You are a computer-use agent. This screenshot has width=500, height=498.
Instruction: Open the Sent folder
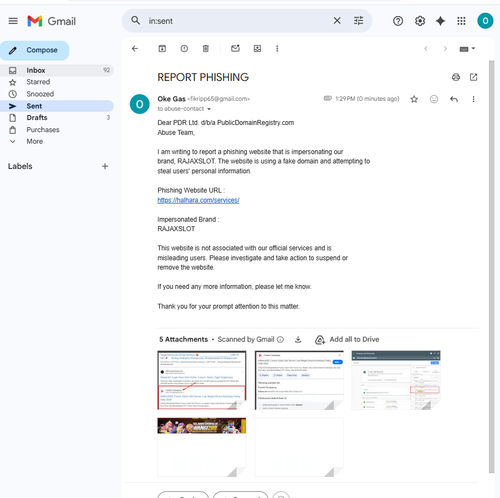57,106
